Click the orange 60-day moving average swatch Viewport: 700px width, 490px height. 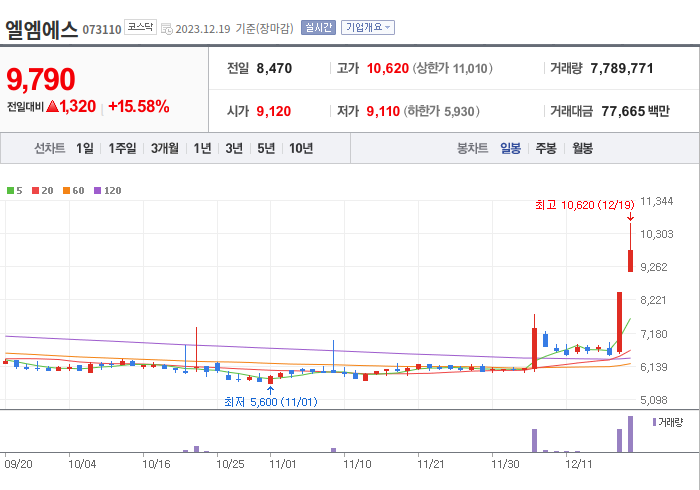(67, 191)
